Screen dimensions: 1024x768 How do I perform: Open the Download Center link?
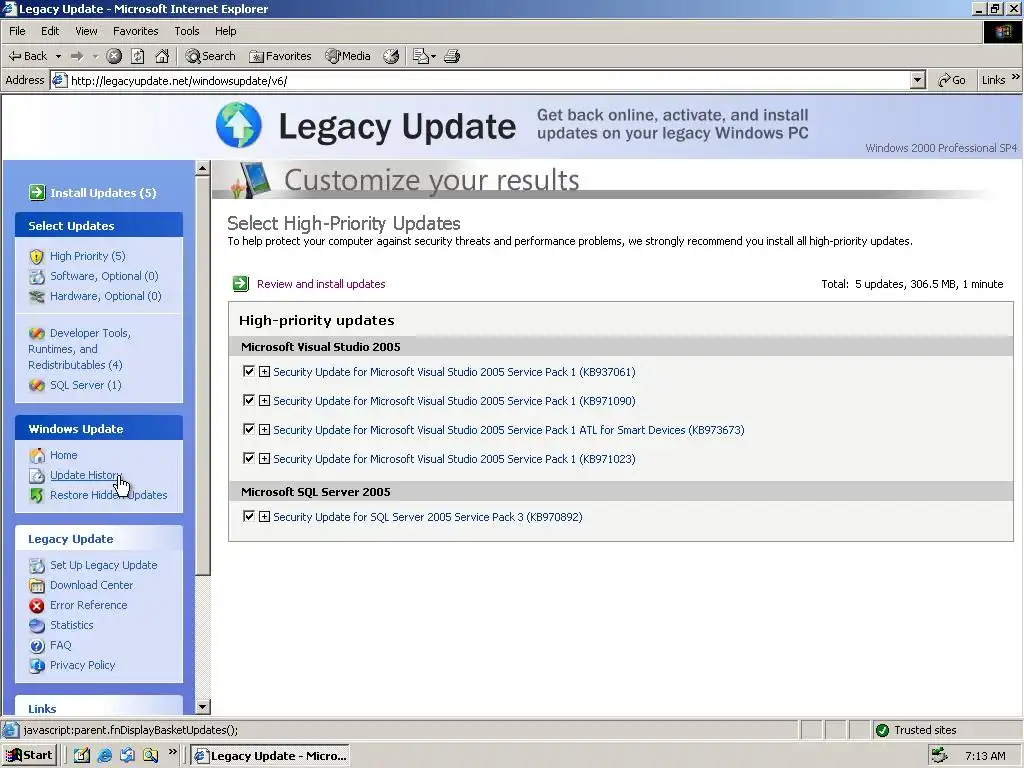[91, 585]
